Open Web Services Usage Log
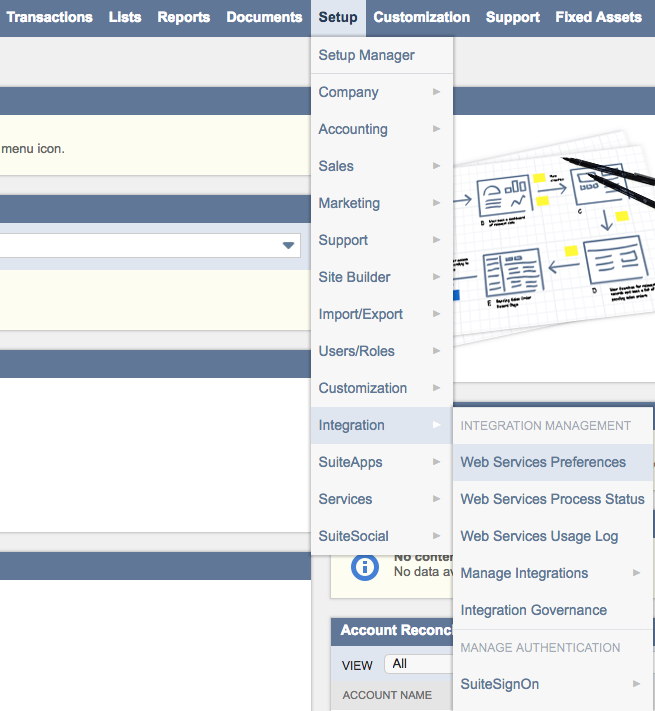655x711 pixels. (553, 536)
